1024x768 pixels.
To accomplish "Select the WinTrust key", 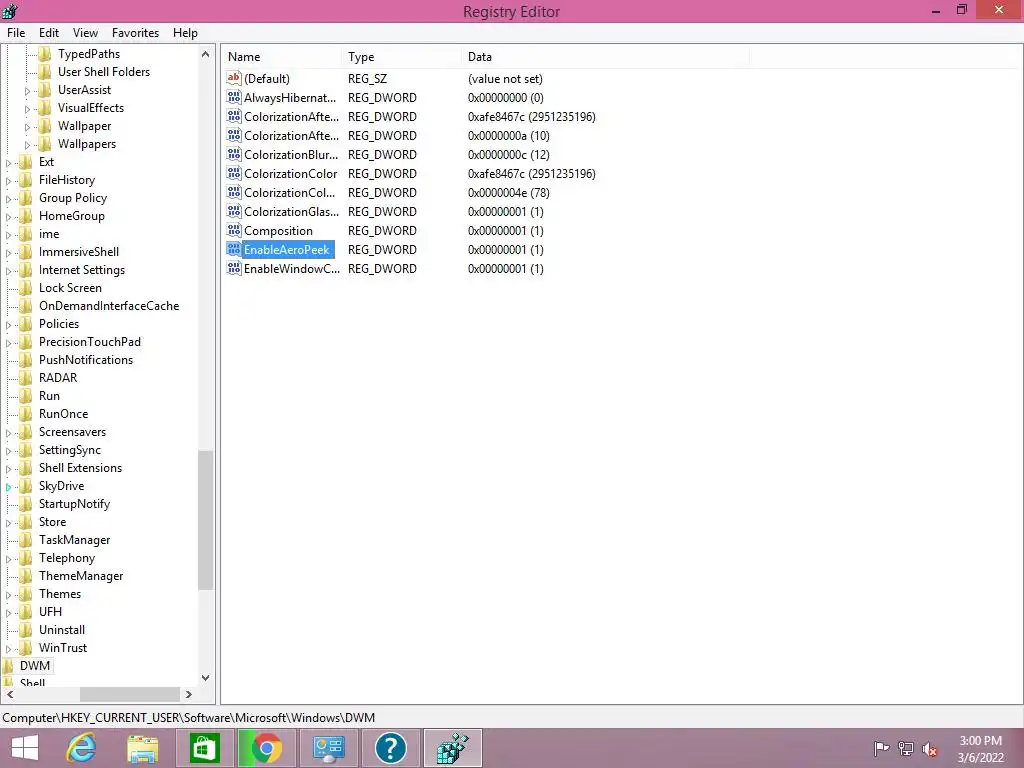I will [63, 647].
